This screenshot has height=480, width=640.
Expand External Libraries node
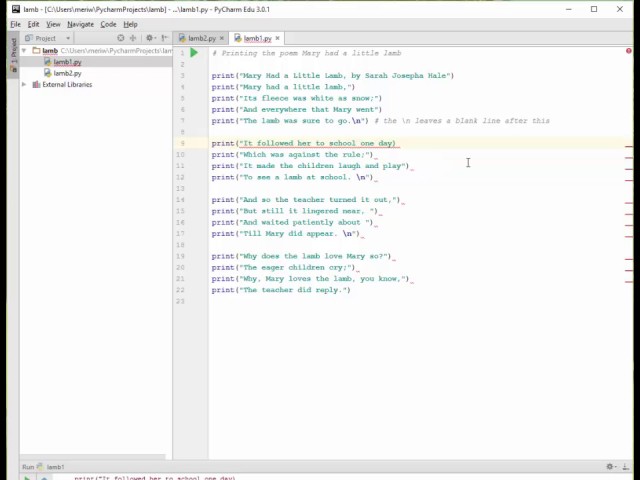pos(24,84)
